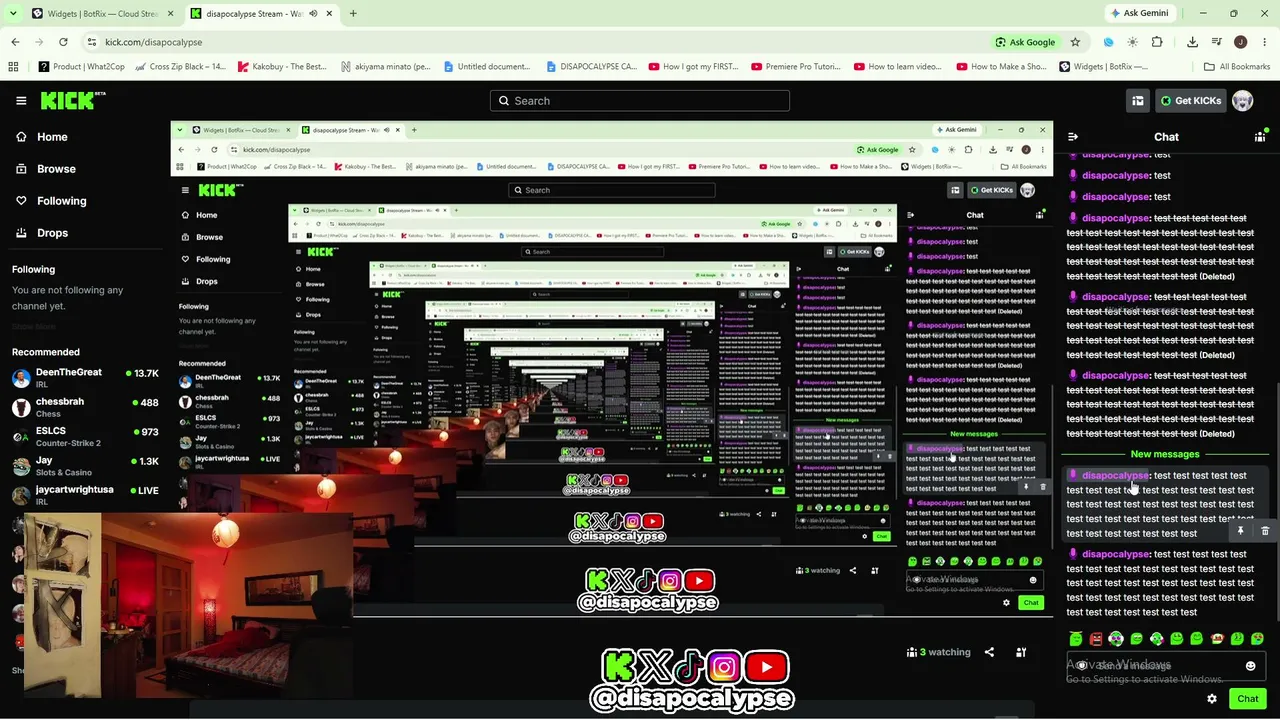This screenshot has height=720, width=1280.
Task: Click the green KICK logo
Action: pos(72,100)
